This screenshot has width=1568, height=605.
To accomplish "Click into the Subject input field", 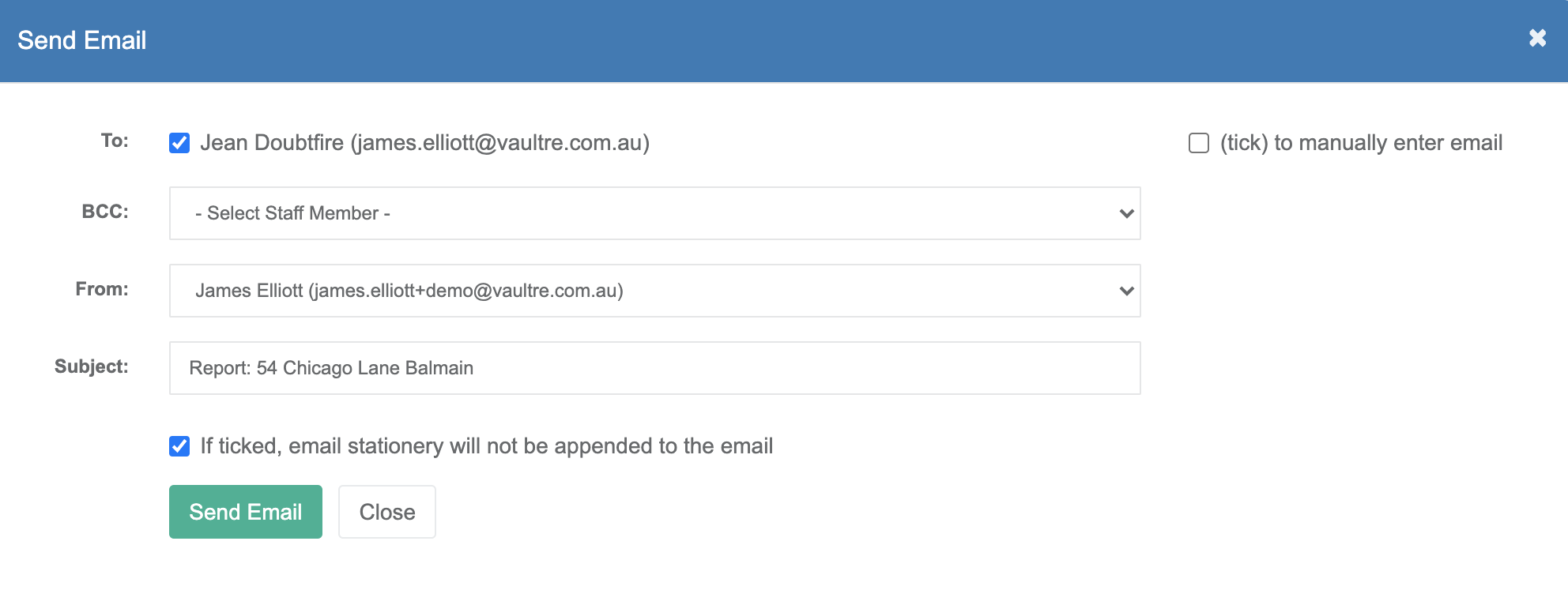I will point(654,368).
